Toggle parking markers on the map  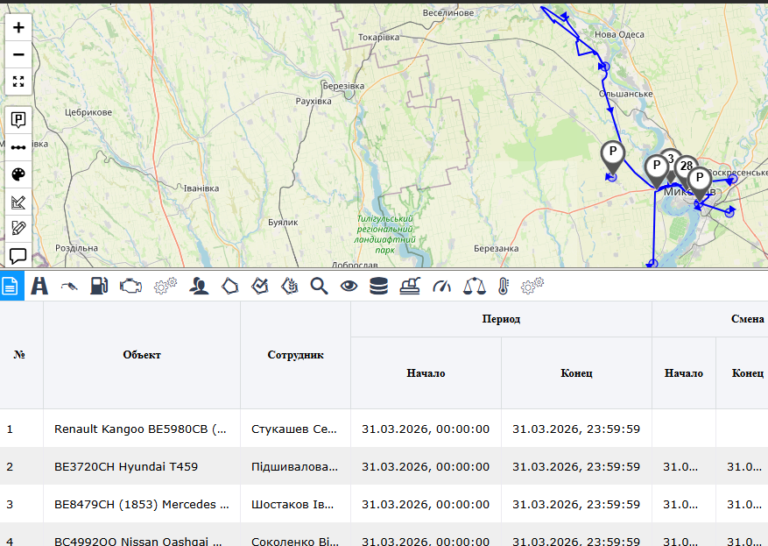click(x=18, y=120)
